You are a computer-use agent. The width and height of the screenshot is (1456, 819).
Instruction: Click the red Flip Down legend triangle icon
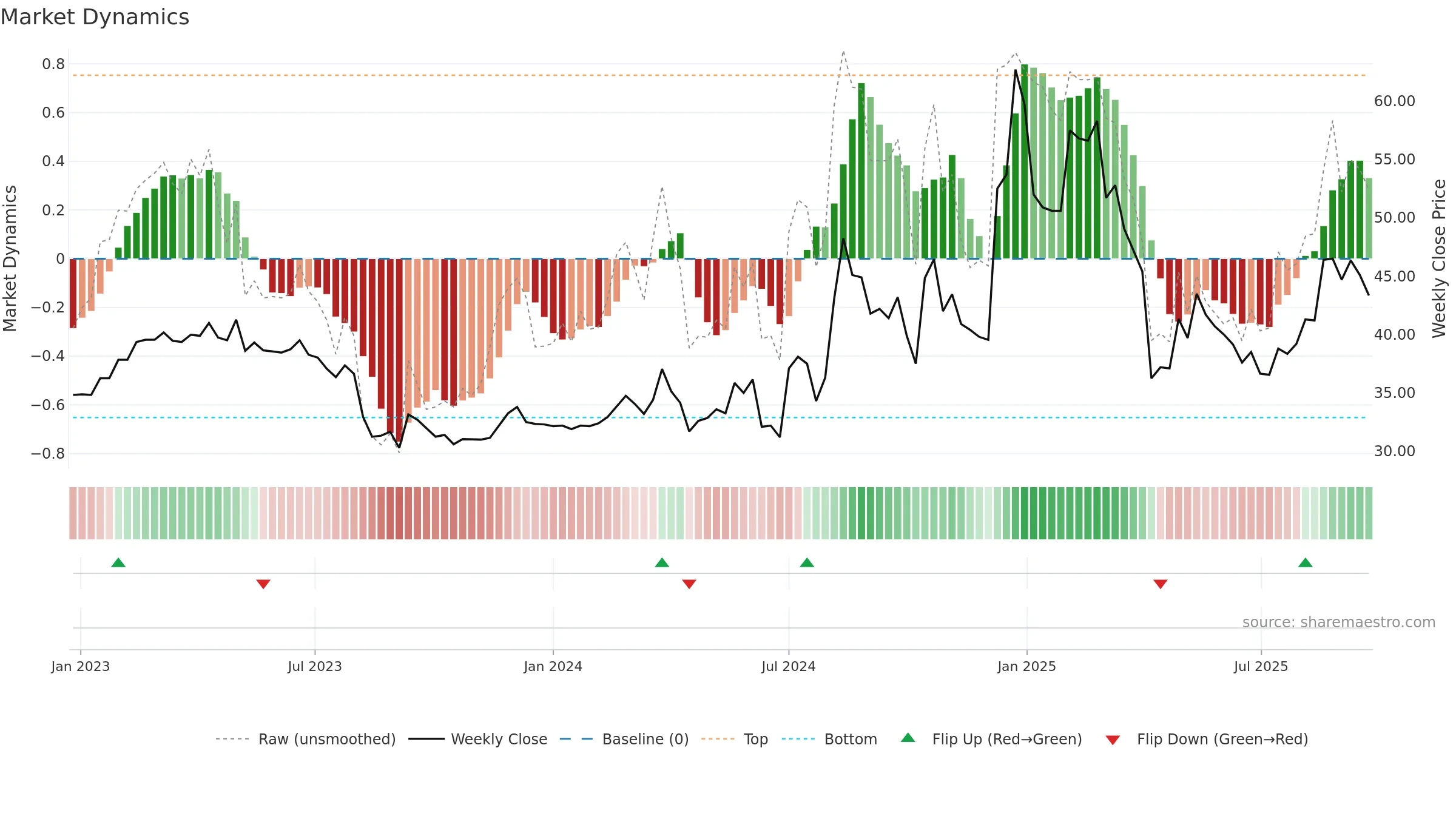click(x=1113, y=740)
